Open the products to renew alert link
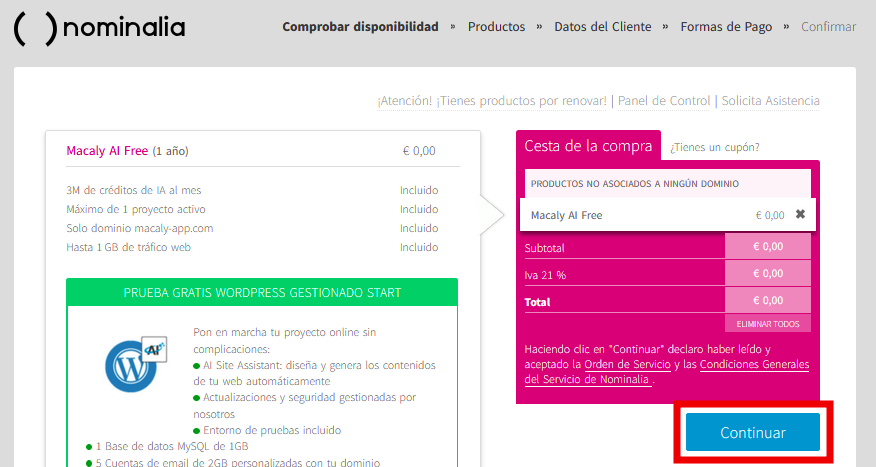This screenshot has height=467, width=876. 492,101
